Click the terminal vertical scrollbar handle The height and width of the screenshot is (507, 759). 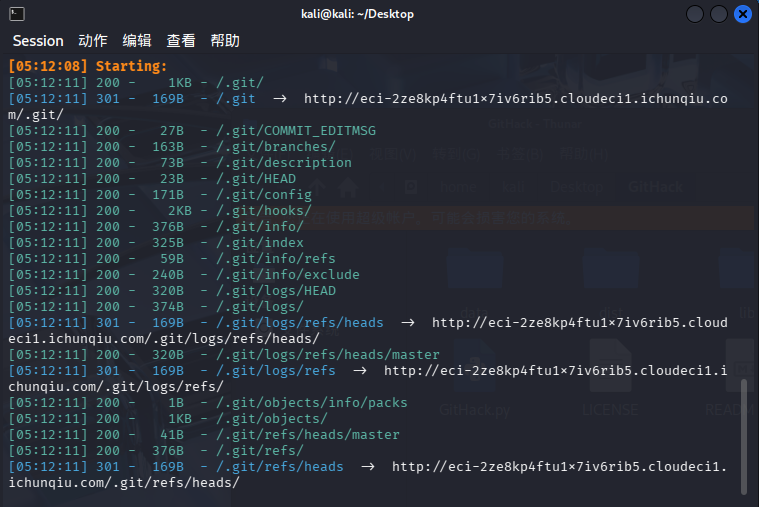743,435
